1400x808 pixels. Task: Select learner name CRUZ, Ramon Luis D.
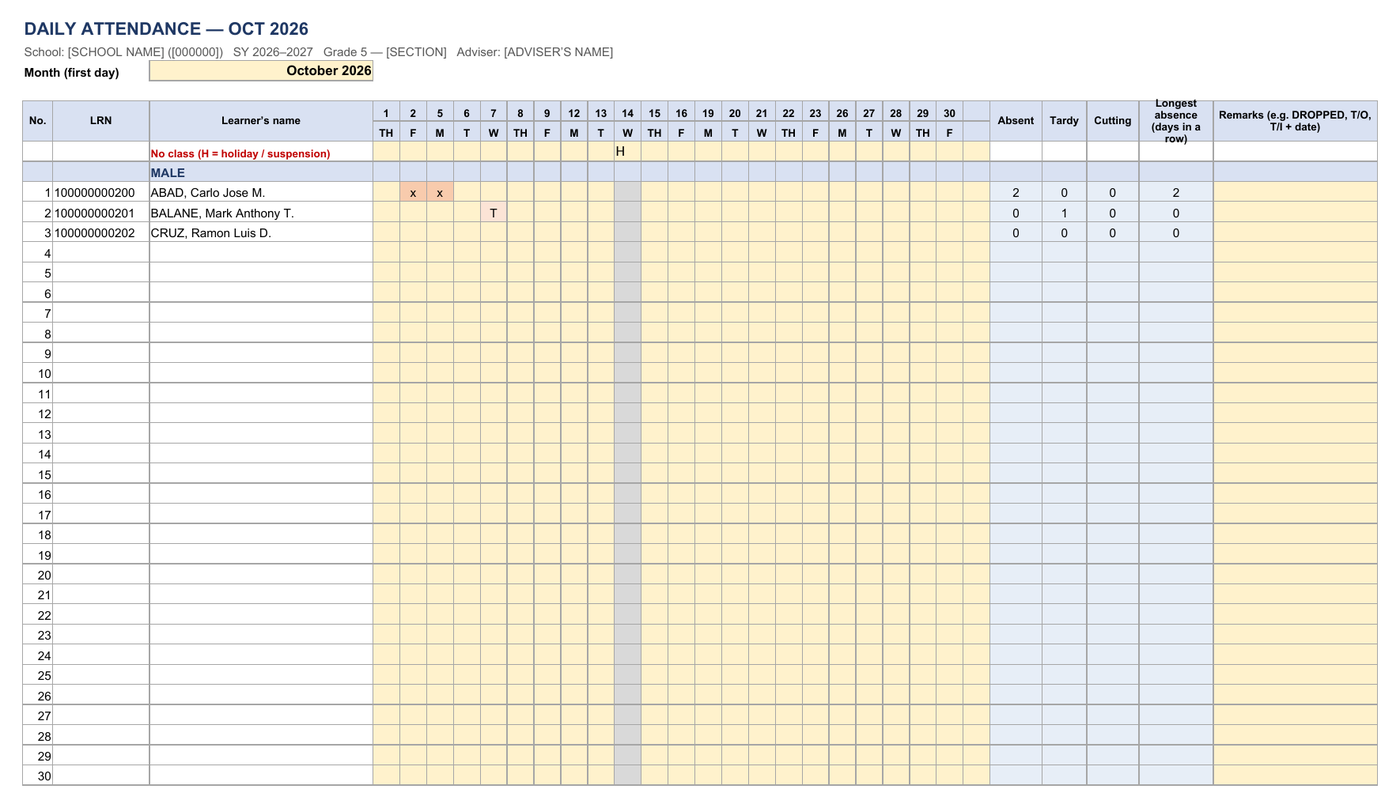[x=261, y=233]
